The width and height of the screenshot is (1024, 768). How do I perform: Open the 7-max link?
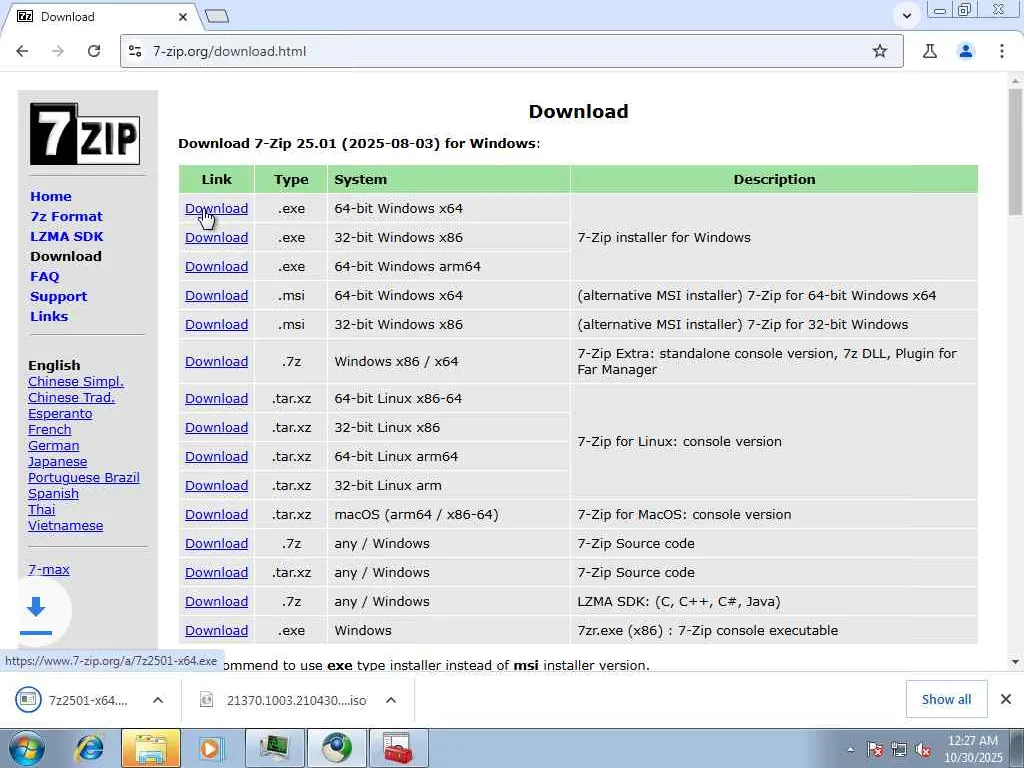click(x=49, y=569)
